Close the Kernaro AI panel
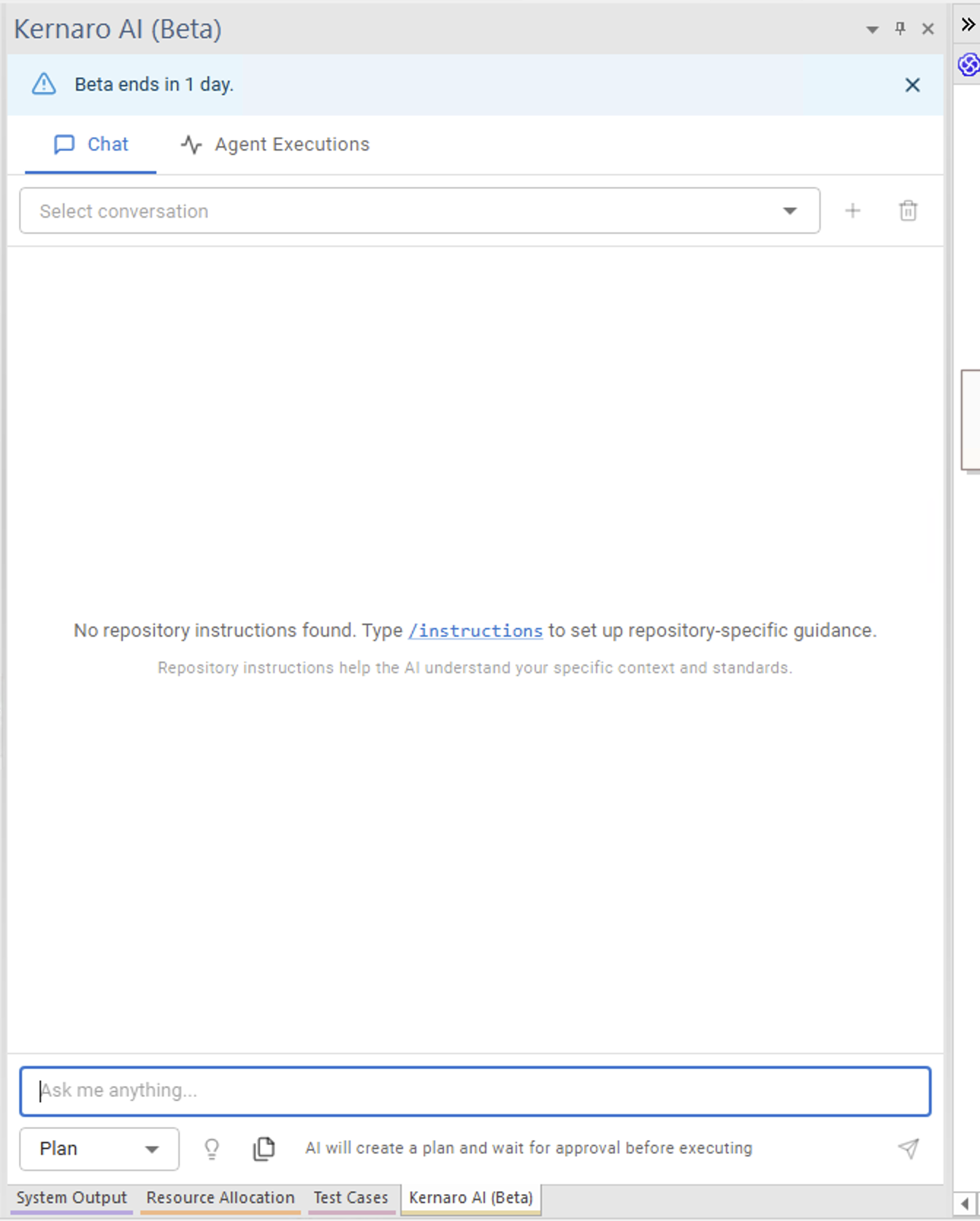Screen dimensions: 980x1221 click(928, 28)
